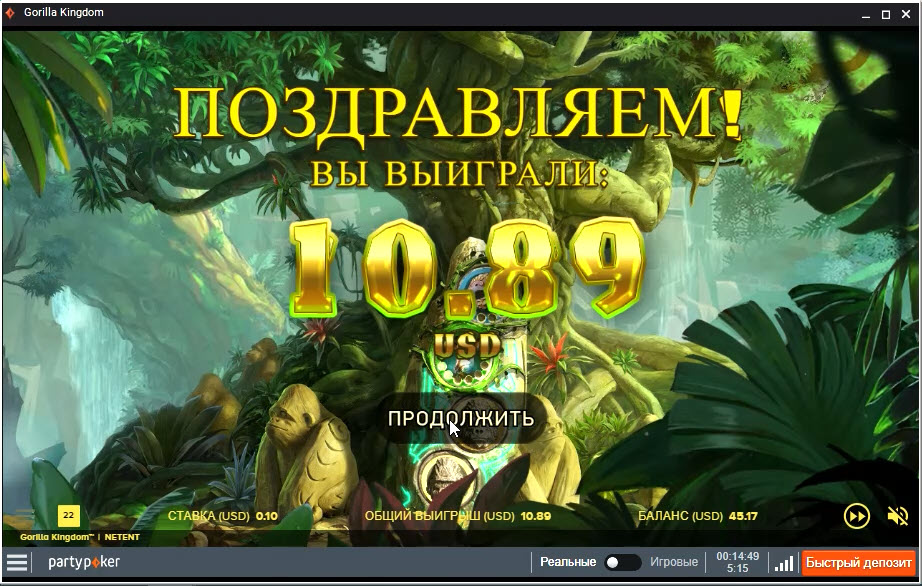922x586 pixels.
Task: Toggle the Реальные/Игровые money switch
Action: 623,562
